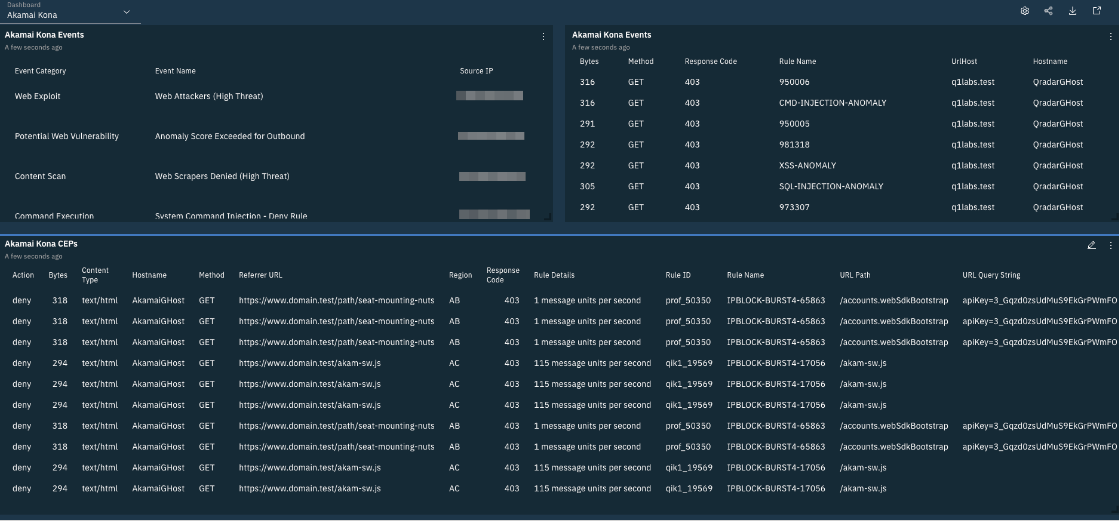This screenshot has width=1119, height=521.
Task: Select the Web Exploit event row
Action: point(37,96)
